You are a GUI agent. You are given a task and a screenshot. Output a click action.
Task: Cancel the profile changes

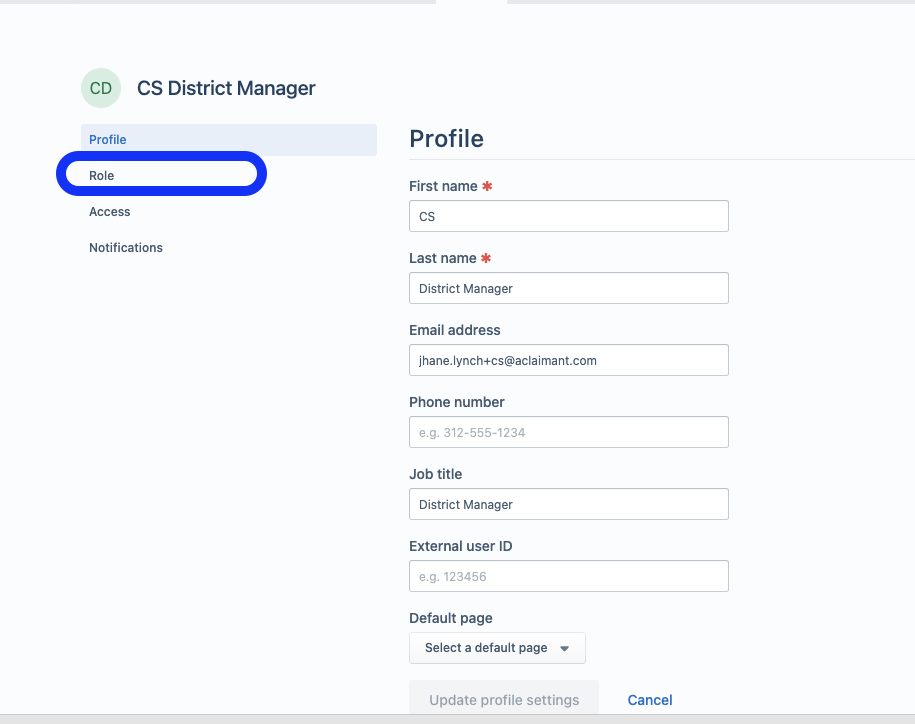[649, 700]
